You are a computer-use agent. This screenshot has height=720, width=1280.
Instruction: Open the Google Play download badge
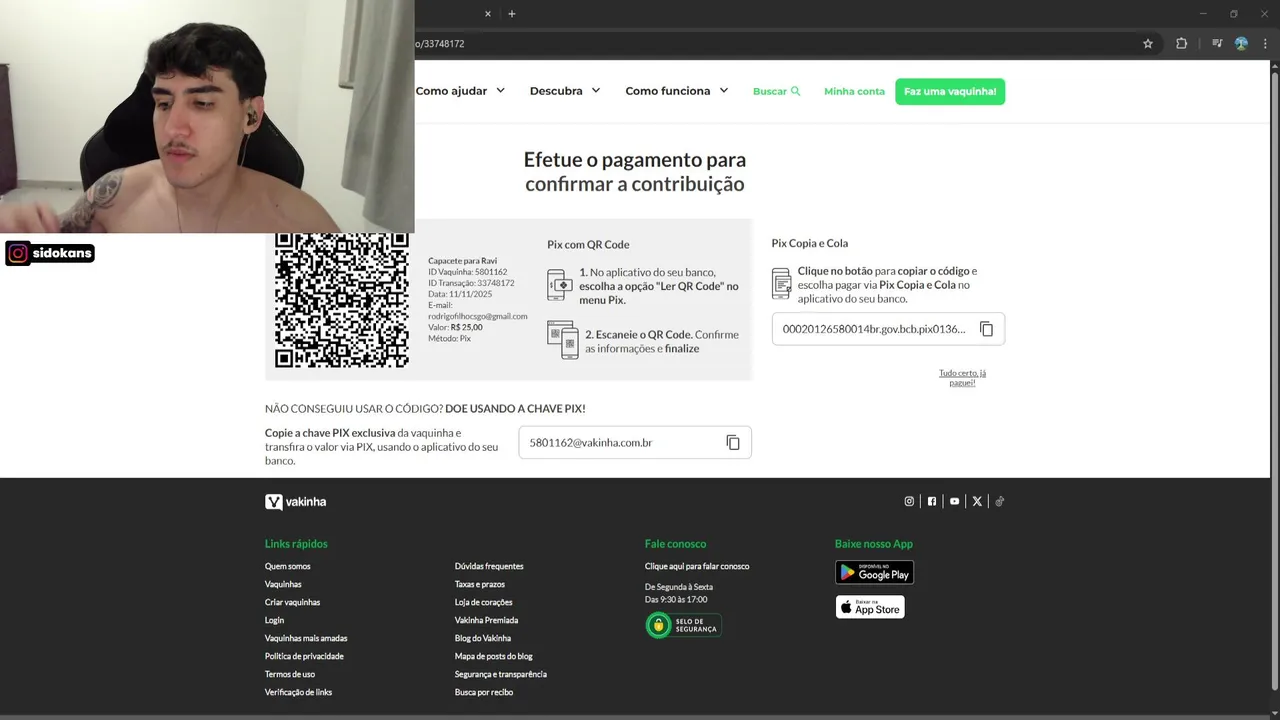(x=874, y=572)
